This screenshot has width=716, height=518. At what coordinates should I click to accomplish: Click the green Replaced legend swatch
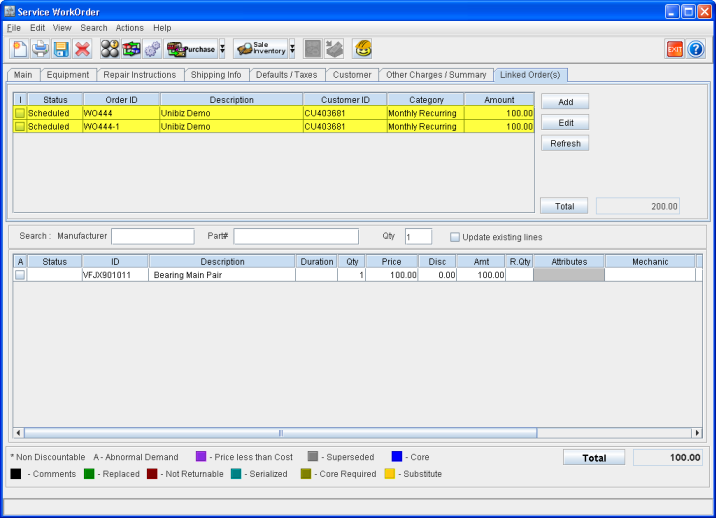click(89, 474)
